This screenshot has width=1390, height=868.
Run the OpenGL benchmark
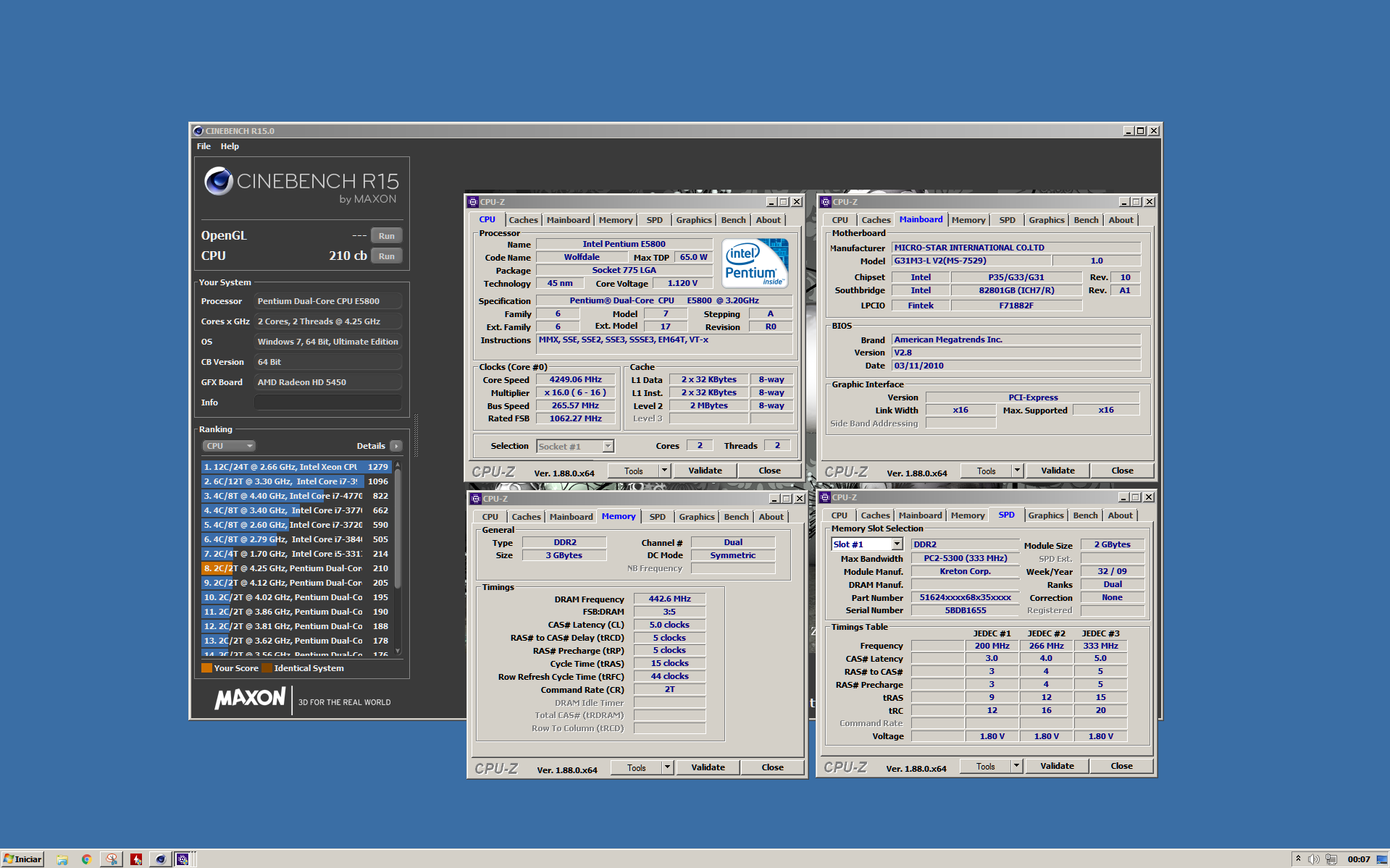(387, 236)
